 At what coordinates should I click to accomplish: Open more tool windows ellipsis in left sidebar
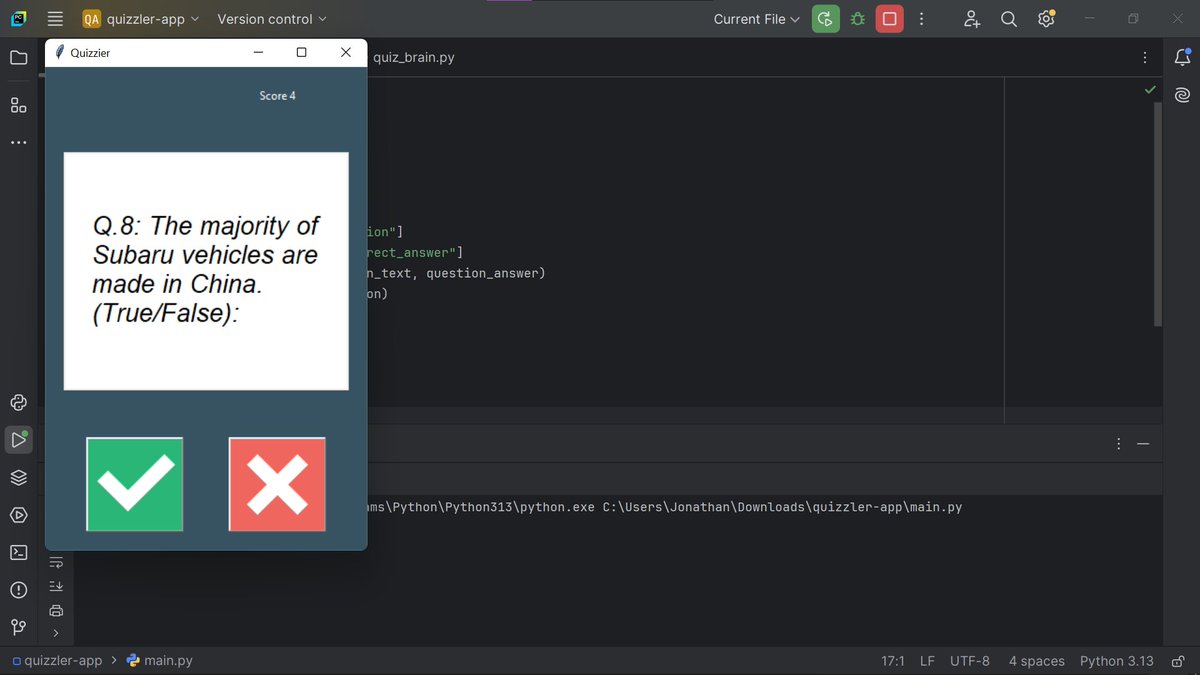[18, 143]
